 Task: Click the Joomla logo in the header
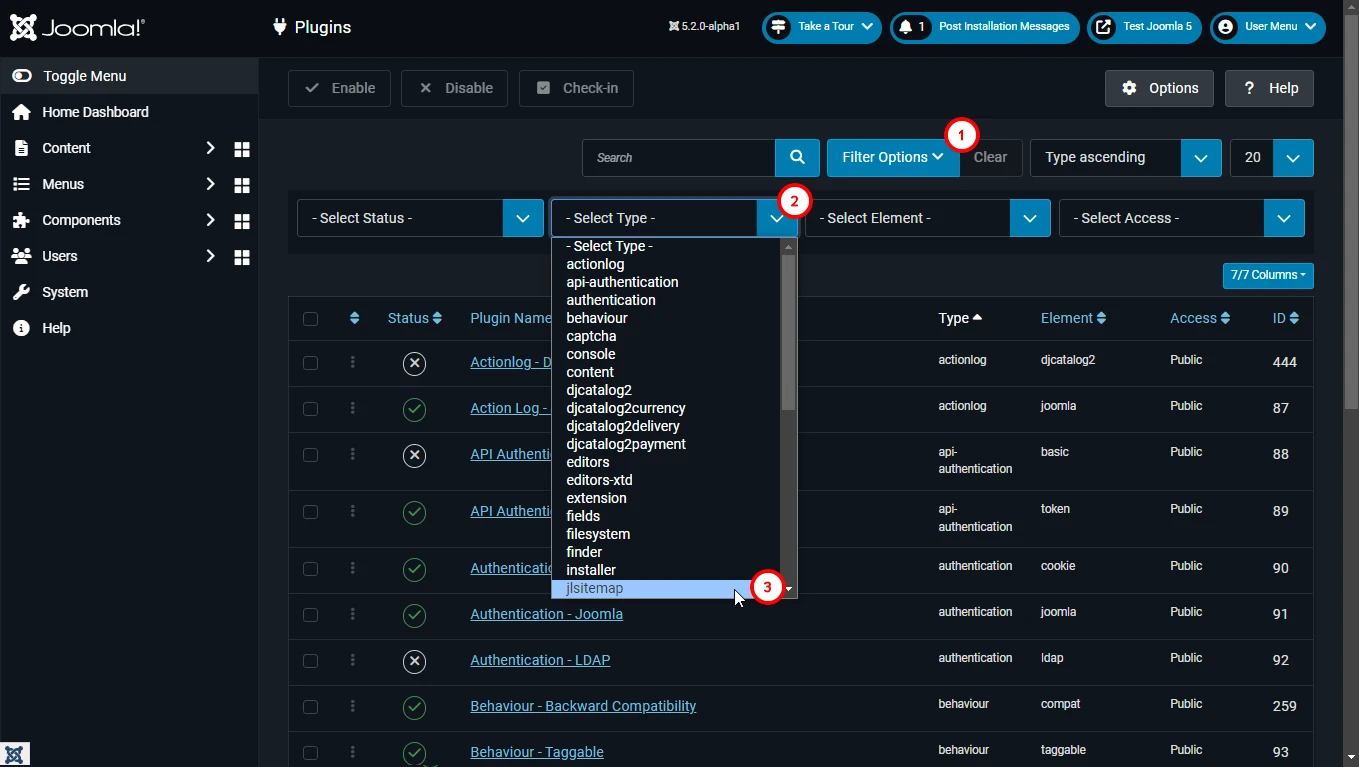click(77, 27)
